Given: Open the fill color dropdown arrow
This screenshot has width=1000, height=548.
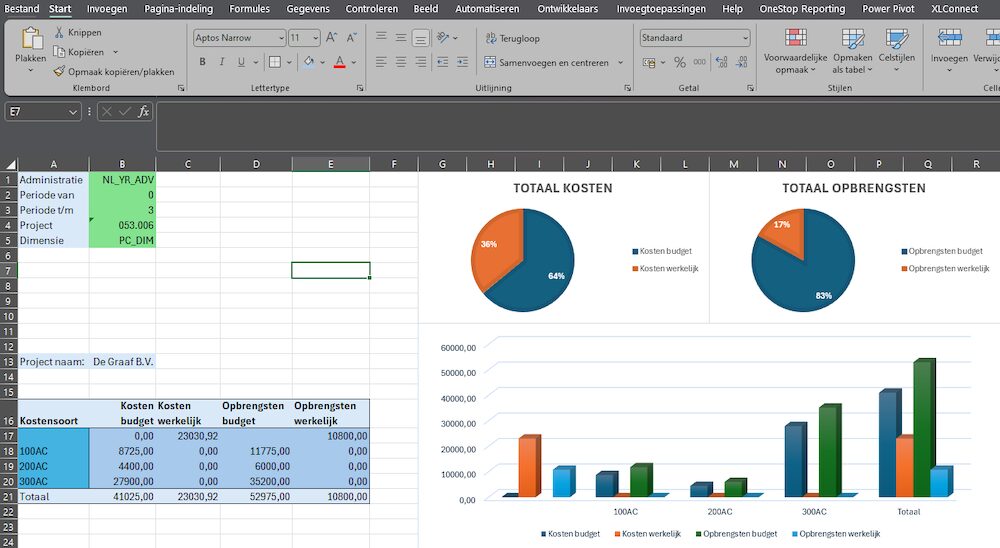Looking at the screenshot, I should tap(322, 63).
